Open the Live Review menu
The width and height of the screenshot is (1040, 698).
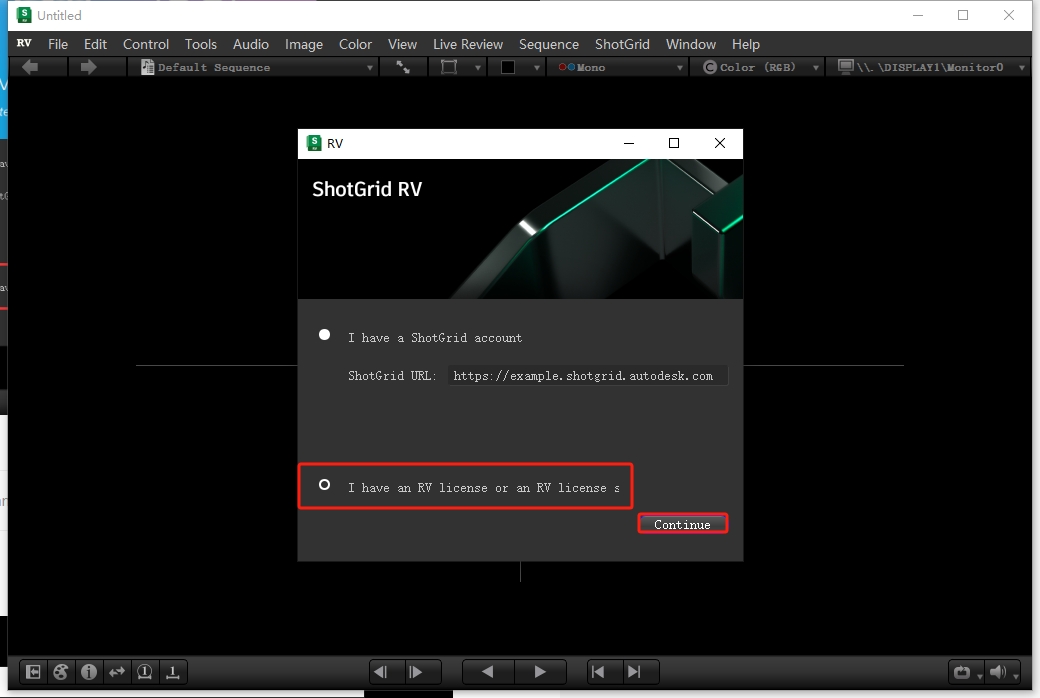[468, 44]
